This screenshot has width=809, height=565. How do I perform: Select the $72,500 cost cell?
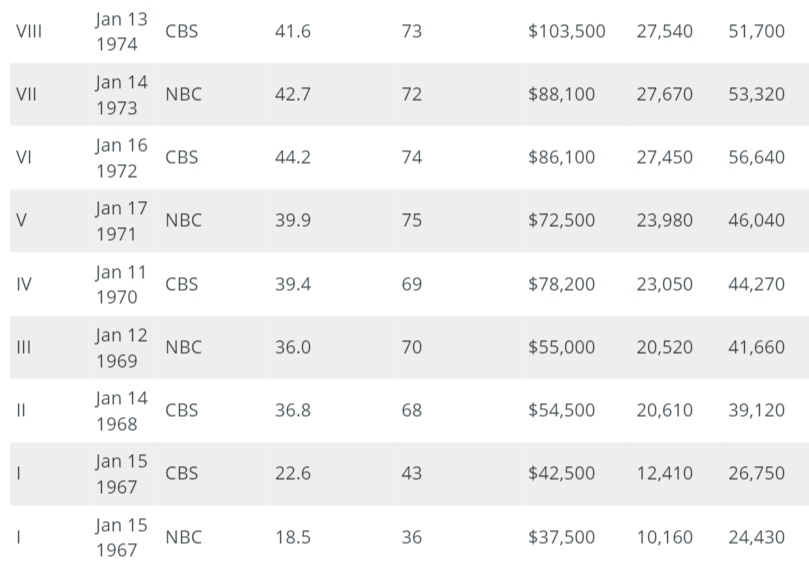click(561, 220)
